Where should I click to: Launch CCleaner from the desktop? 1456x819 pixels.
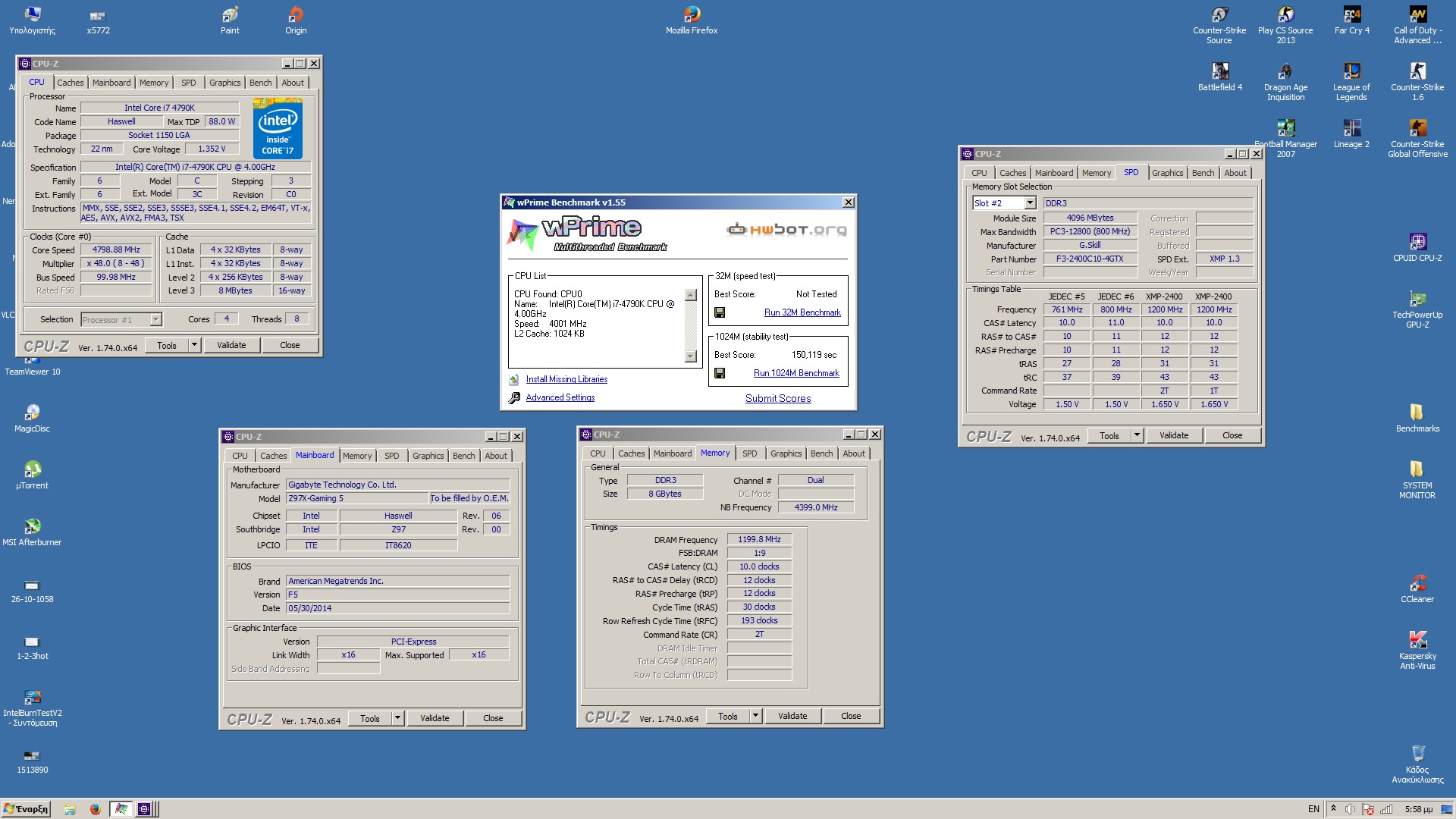point(1417,589)
